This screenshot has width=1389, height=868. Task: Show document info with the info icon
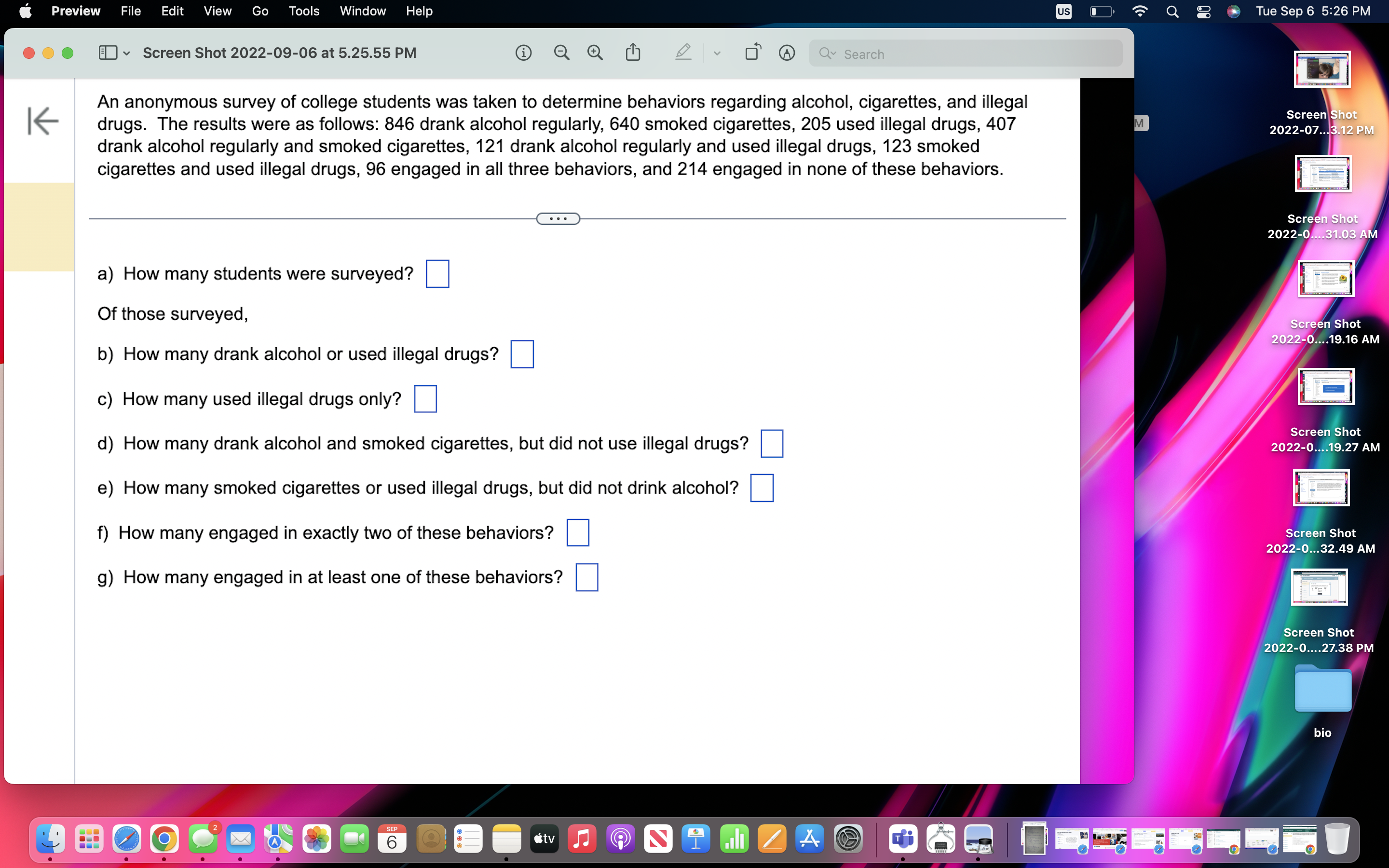pos(523,52)
